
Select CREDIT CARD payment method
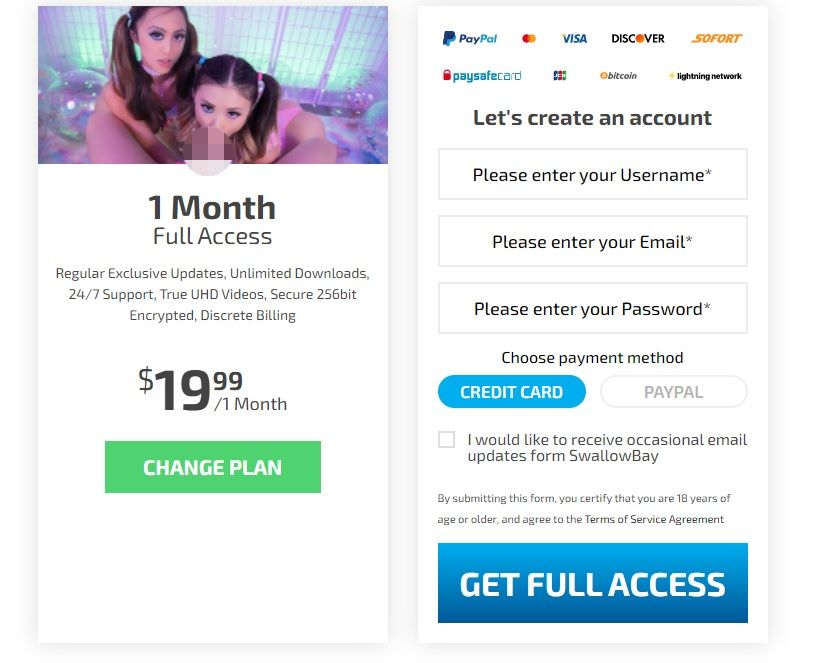511,392
